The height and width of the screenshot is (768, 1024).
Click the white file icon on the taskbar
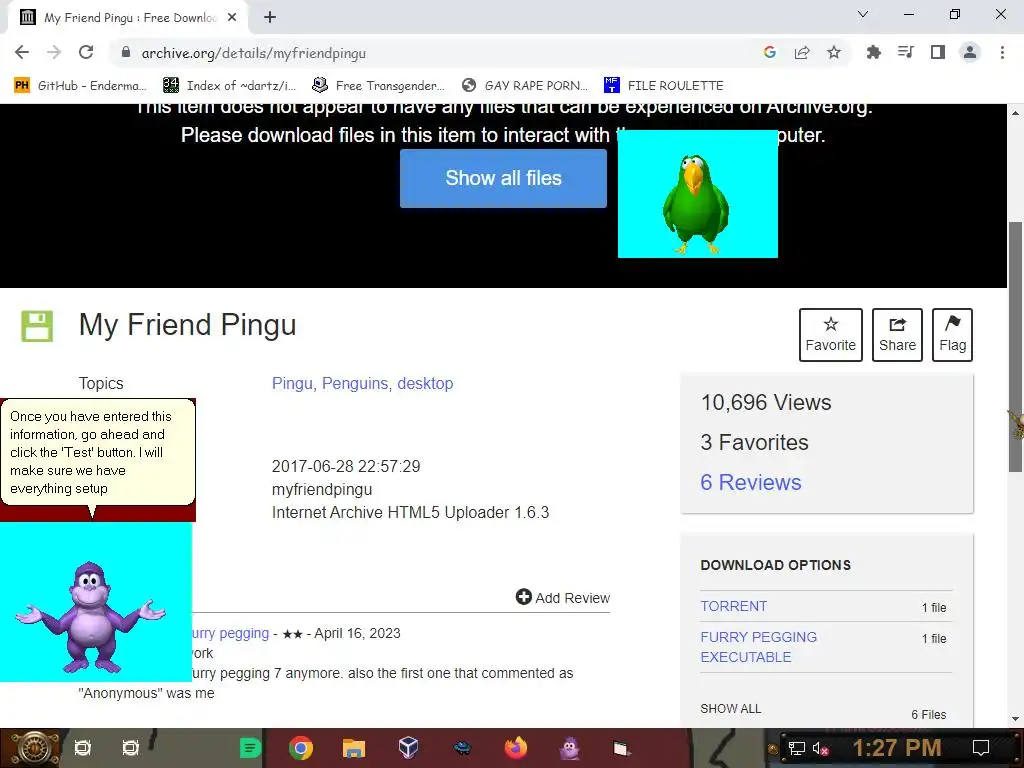coord(621,748)
